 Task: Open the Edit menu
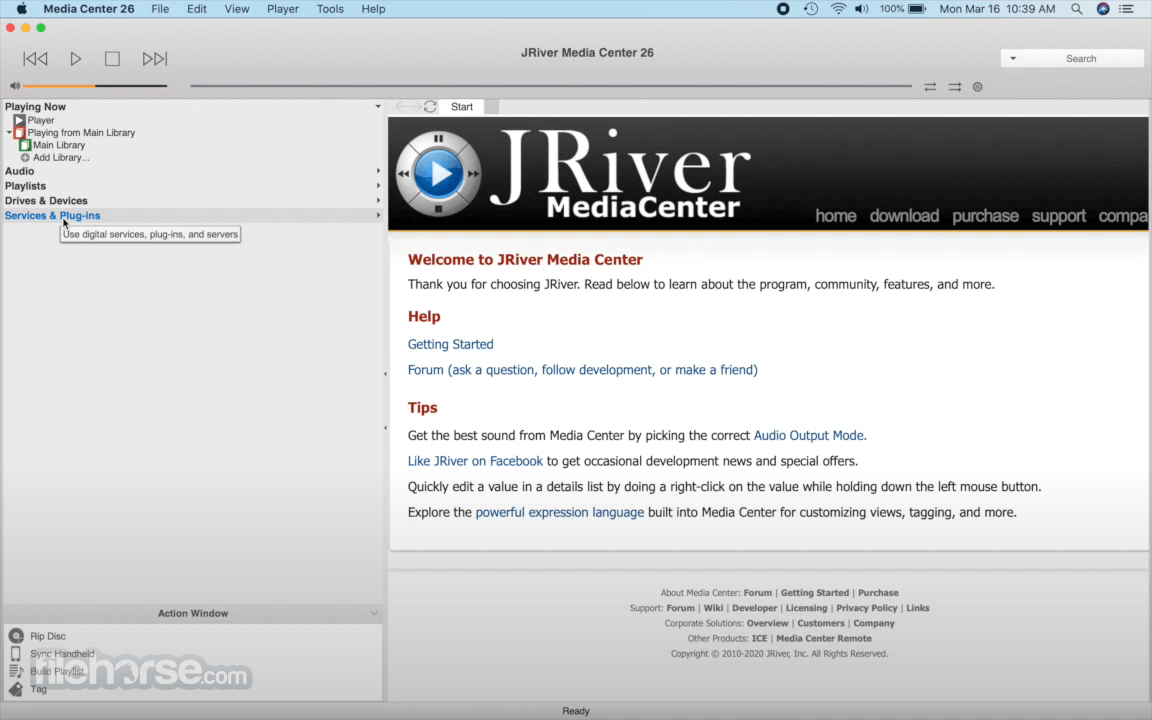196,9
